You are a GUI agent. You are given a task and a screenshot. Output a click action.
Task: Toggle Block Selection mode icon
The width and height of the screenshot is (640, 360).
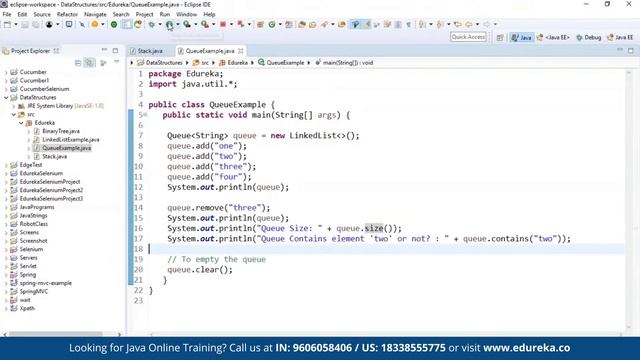click(x=398, y=24)
